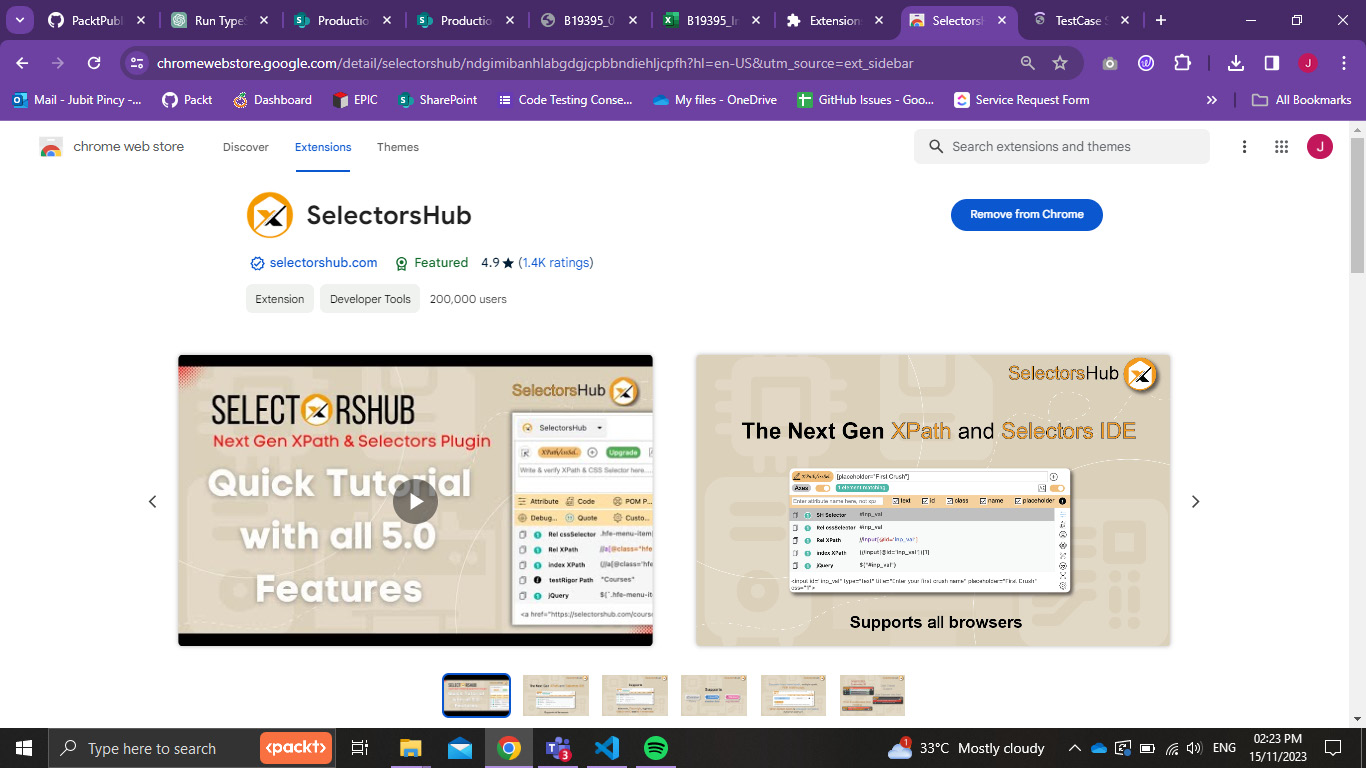Open the Google apps grid
Viewport: 1366px width, 768px height.
tap(1281, 147)
